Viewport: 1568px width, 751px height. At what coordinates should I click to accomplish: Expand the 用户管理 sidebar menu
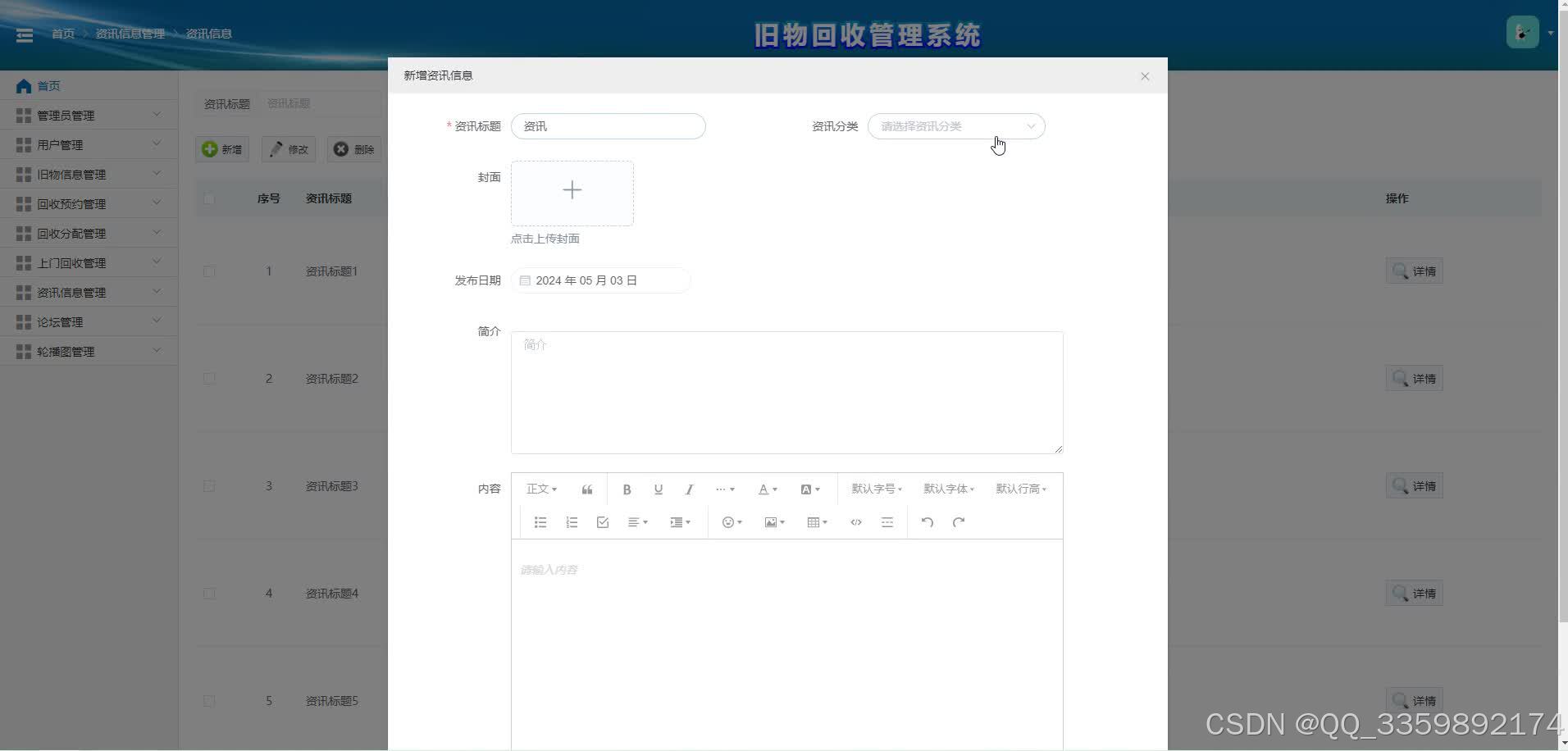click(89, 145)
